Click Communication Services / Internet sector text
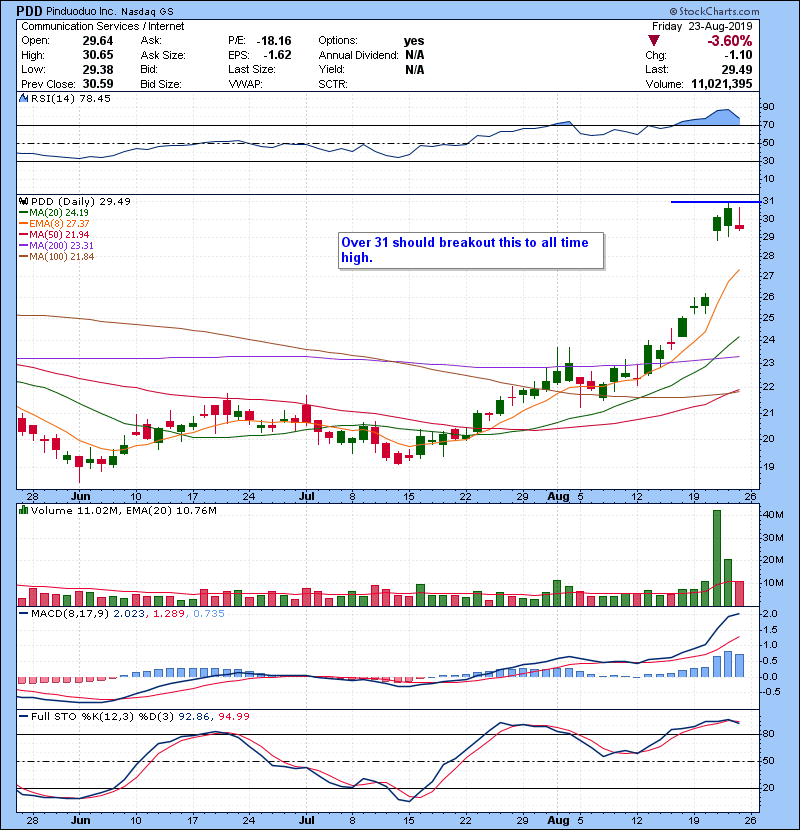This screenshot has height=830, width=800. (103, 26)
